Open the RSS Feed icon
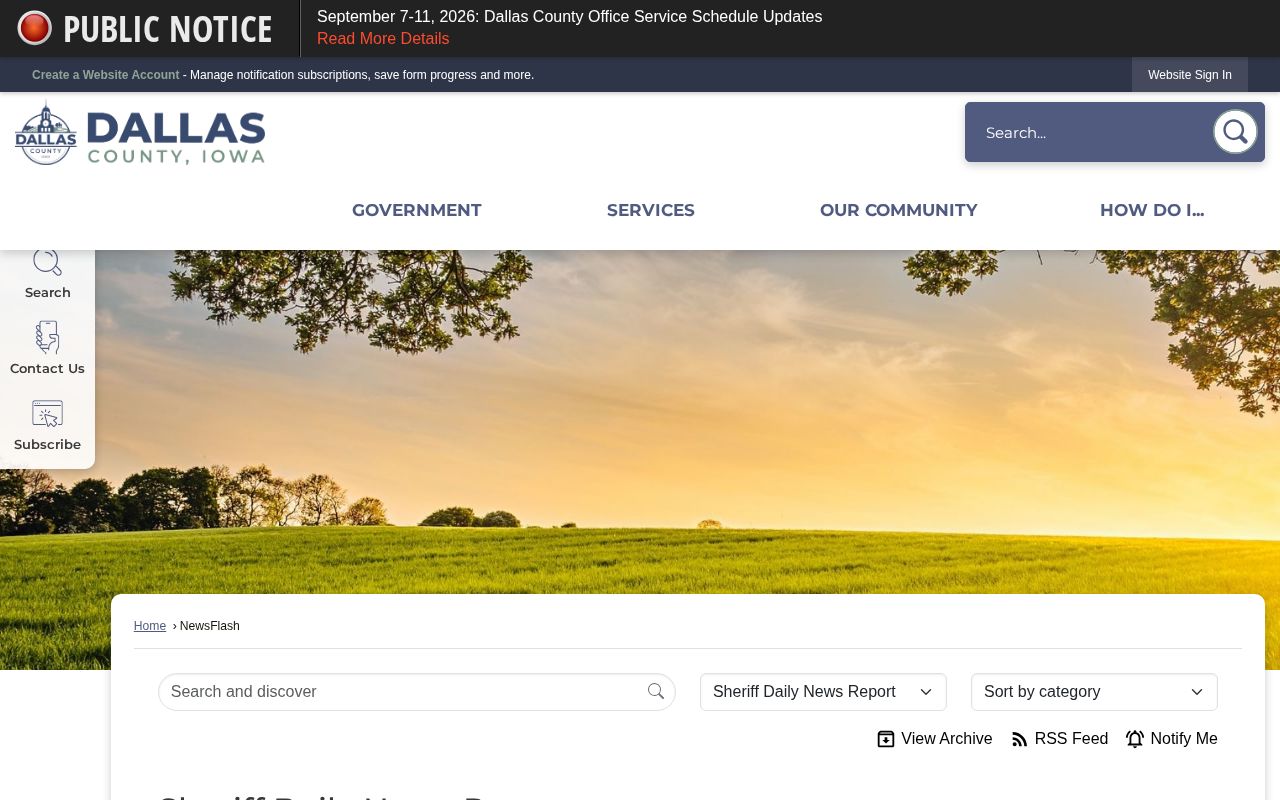Image resolution: width=1280 pixels, height=800 pixels. click(x=1020, y=739)
